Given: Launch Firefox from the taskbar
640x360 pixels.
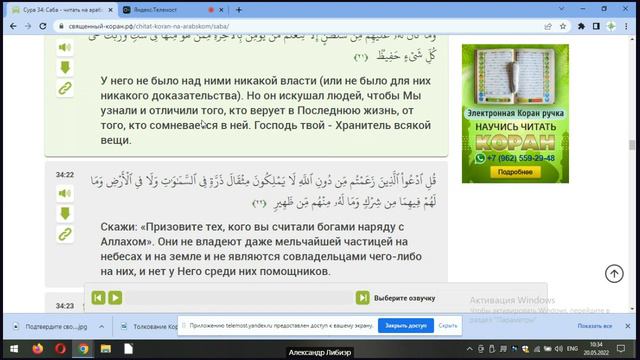Looking at the screenshot, I should click(x=38, y=349).
